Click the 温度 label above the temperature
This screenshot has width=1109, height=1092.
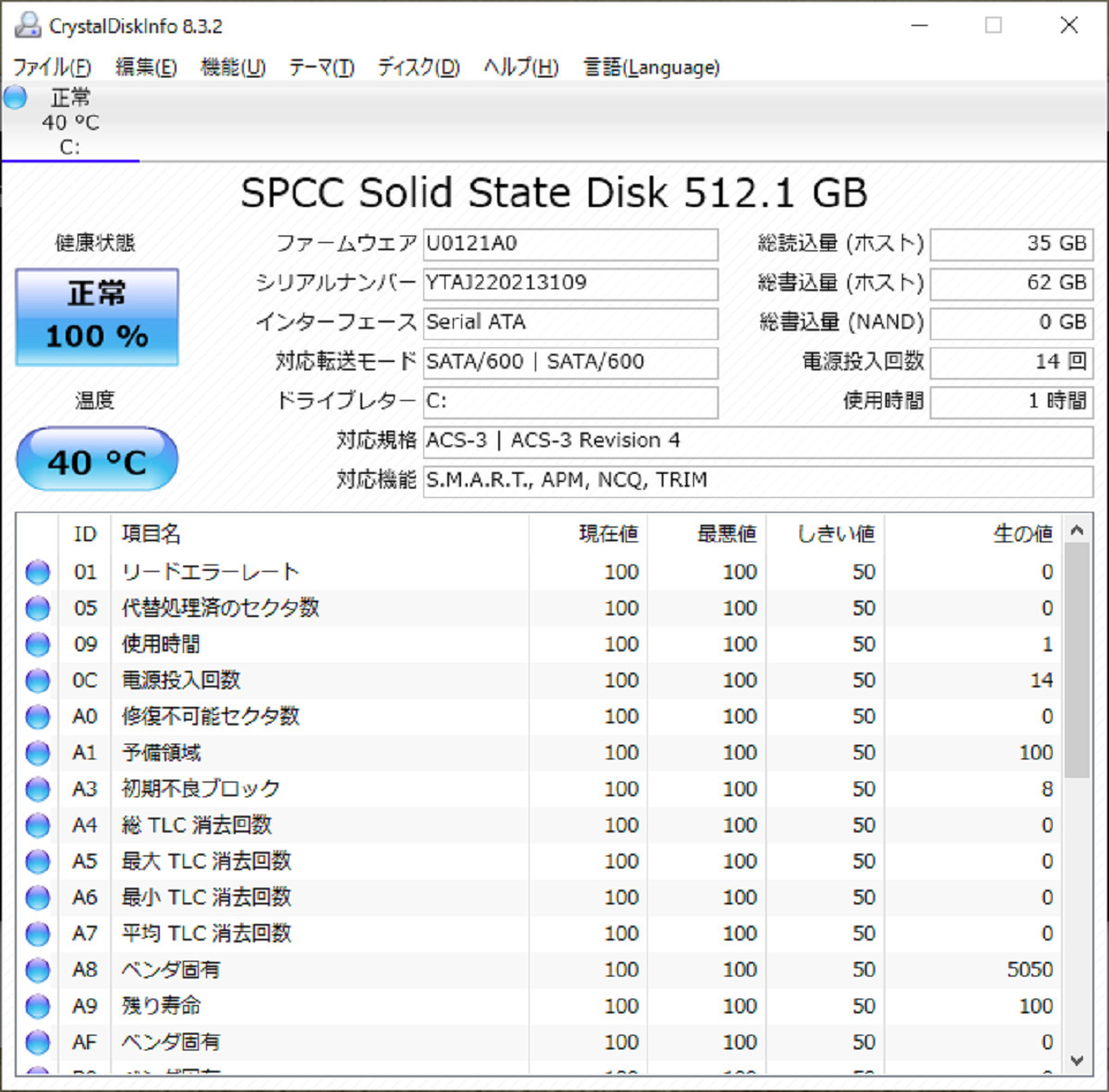tap(94, 400)
